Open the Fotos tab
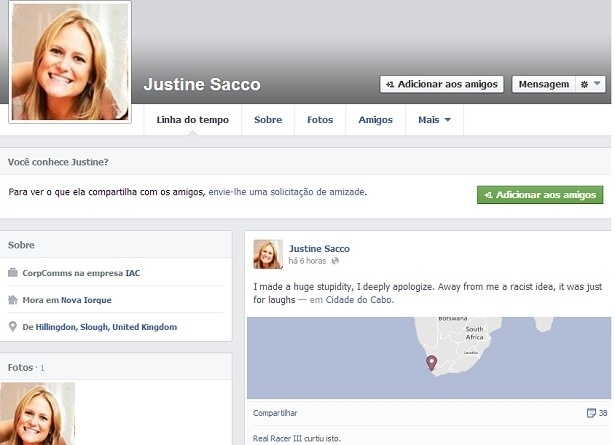This screenshot has height=445, width=615. (320, 120)
